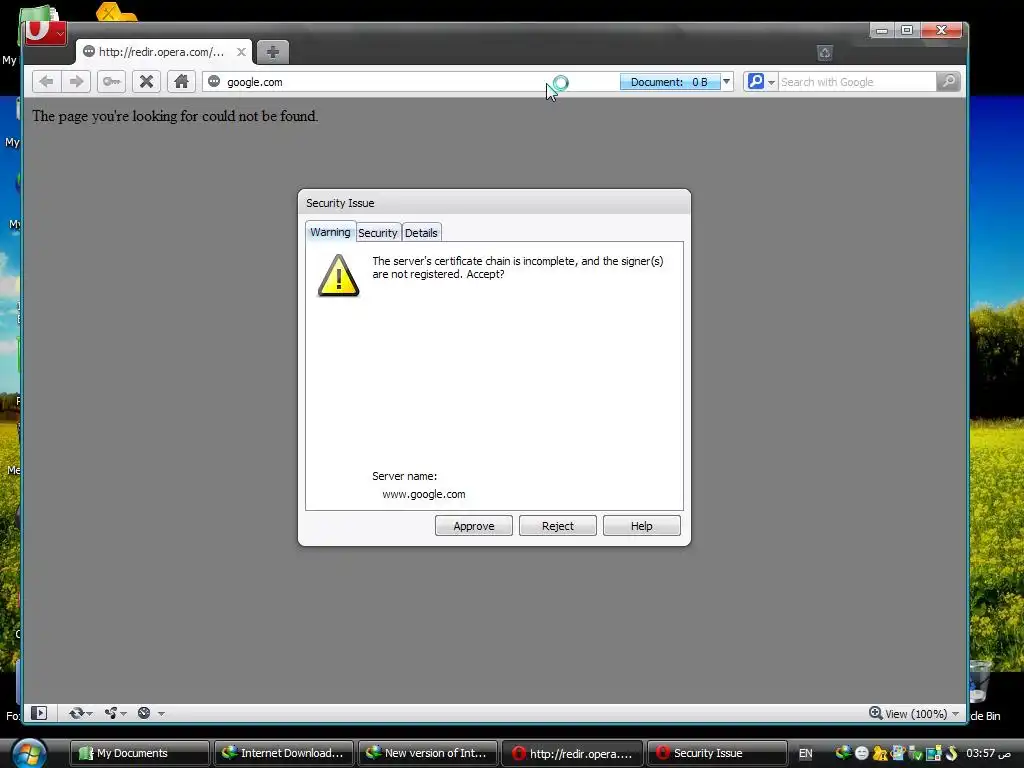Viewport: 1024px width, 768px height.
Task: Switch to the Security tab
Action: (377, 232)
